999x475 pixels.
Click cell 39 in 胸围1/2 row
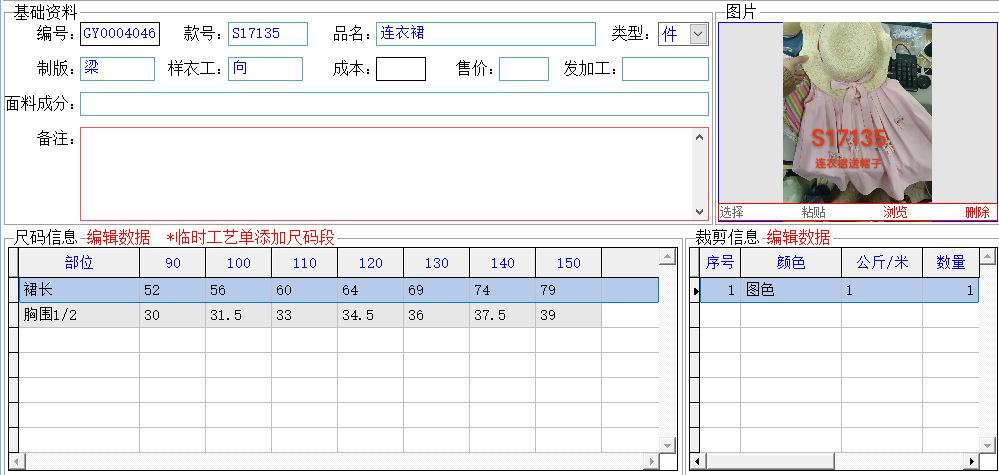point(568,315)
